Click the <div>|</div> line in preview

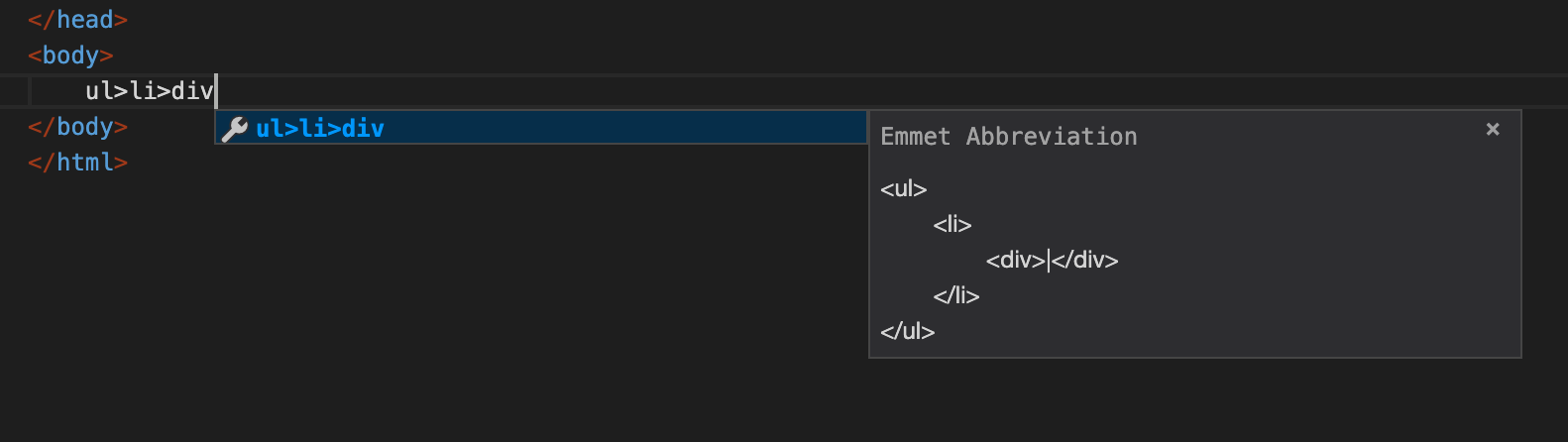click(x=1052, y=260)
